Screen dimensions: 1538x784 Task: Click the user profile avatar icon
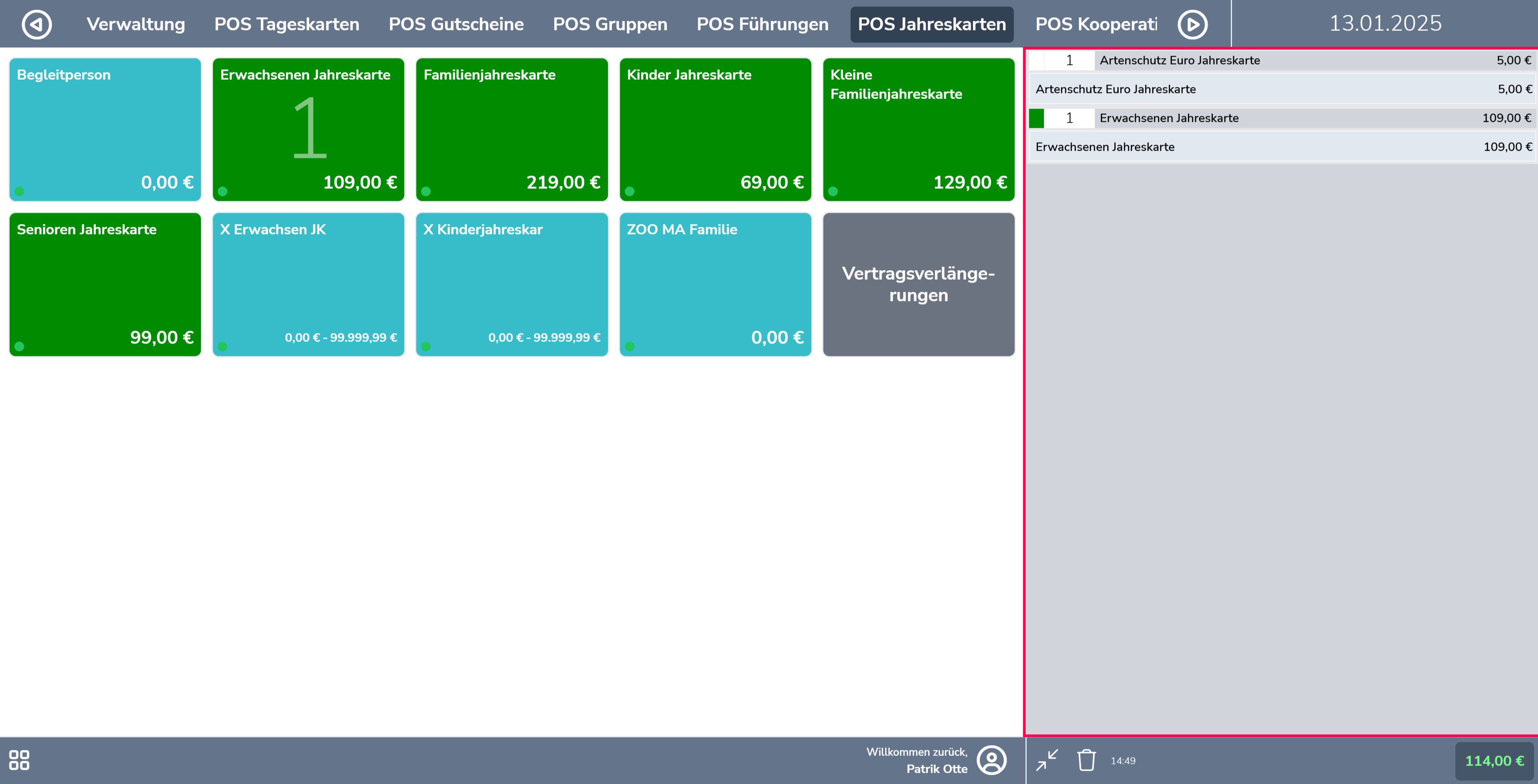[x=991, y=760]
